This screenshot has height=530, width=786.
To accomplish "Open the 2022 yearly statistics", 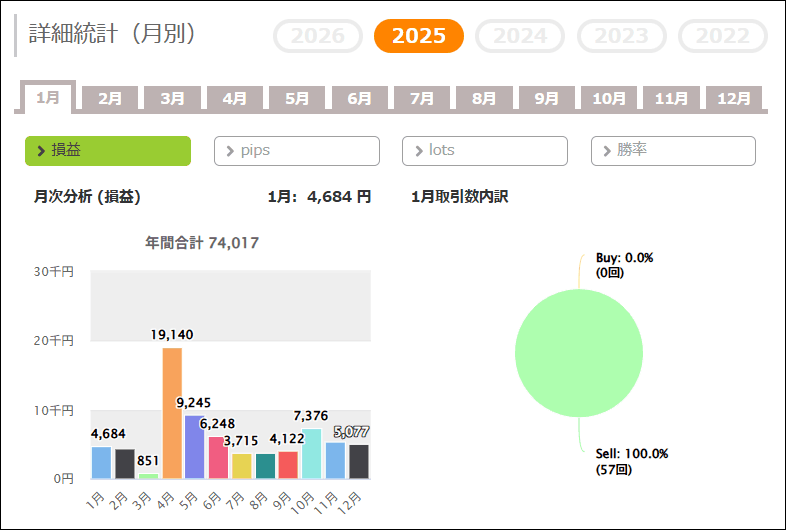I will (x=722, y=36).
